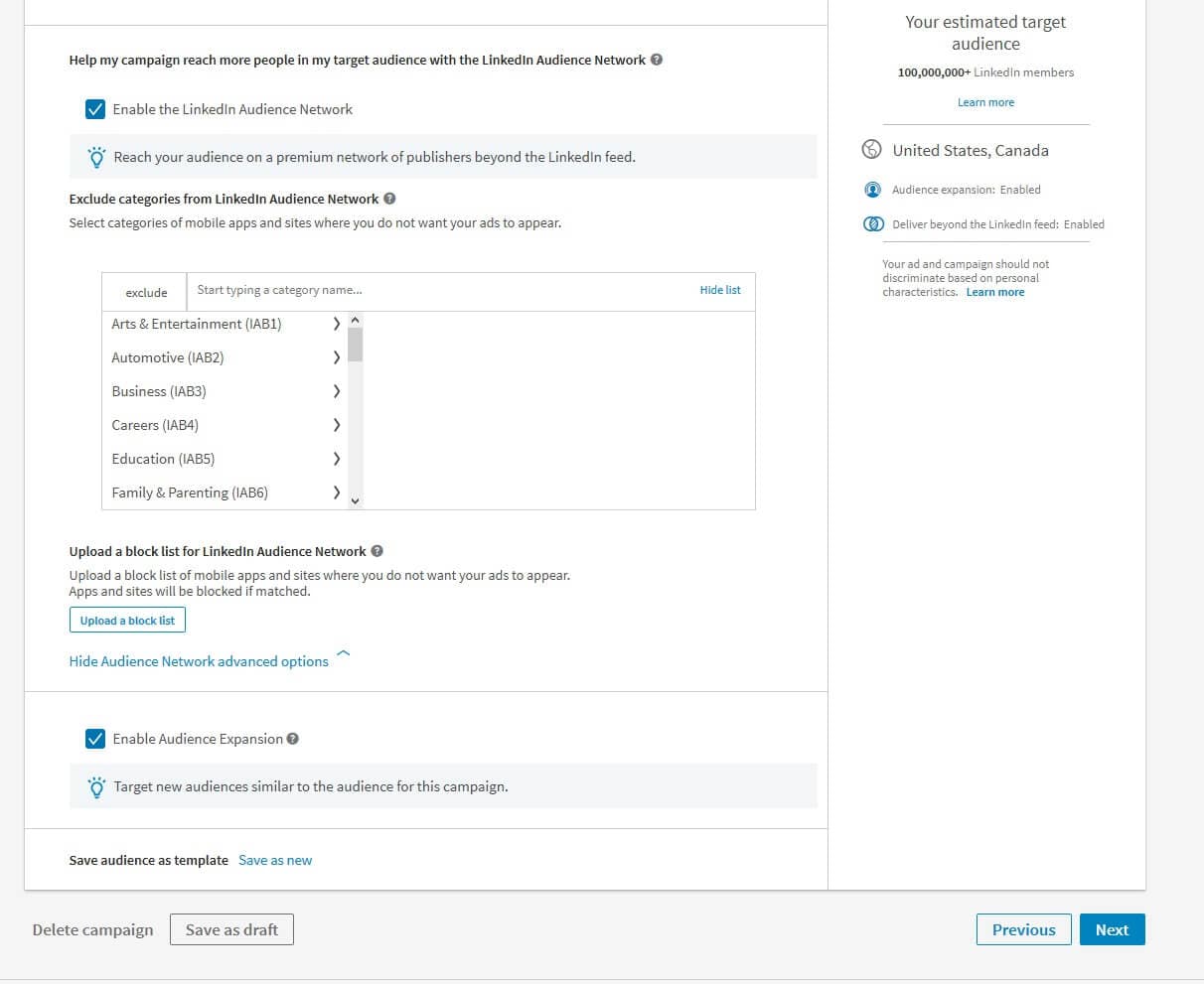Screen dimensions: 1204x984
Task: Disable the Enable Audience Expansion checkbox
Action: click(x=95, y=738)
